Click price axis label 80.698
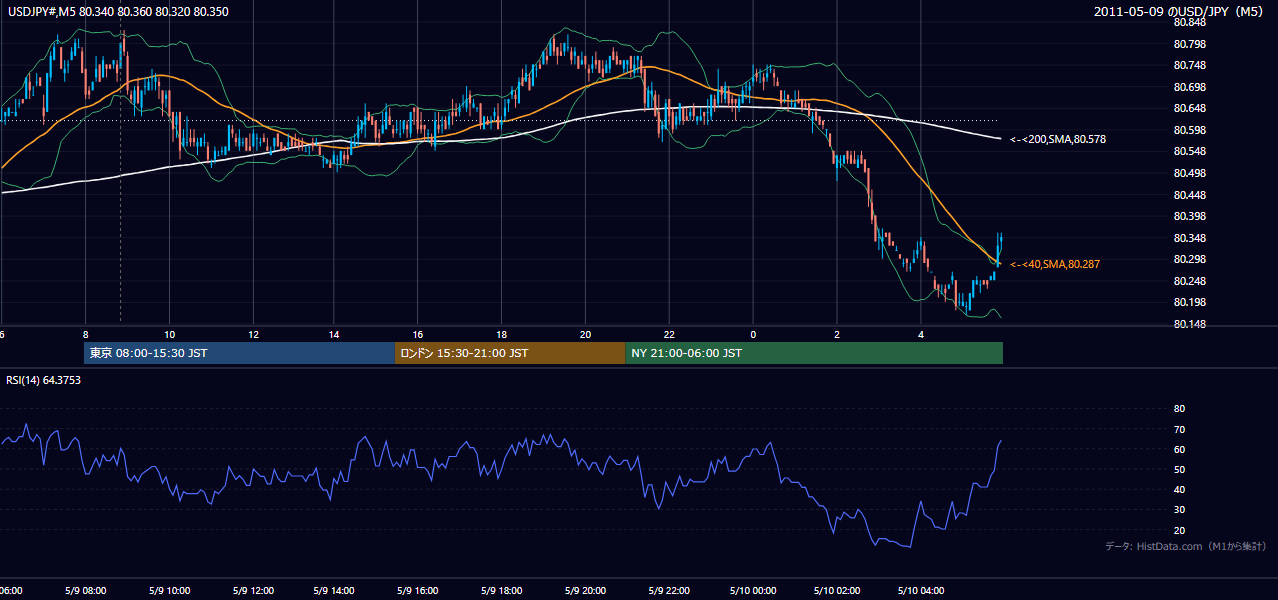 (x=1189, y=87)
